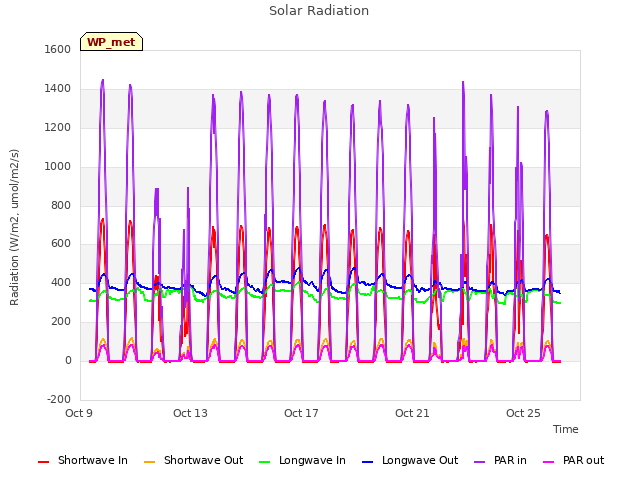Click the 200 y-axis tick label
The width and height of the screenshot is (640, 480).
click(x=61, y=322)
